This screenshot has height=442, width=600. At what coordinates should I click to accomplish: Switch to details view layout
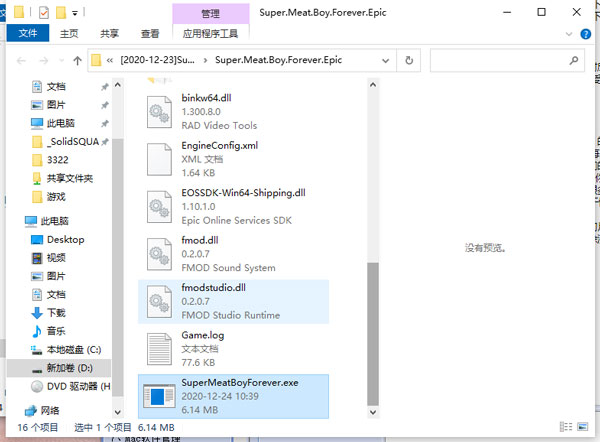click(x=566, y=427)
